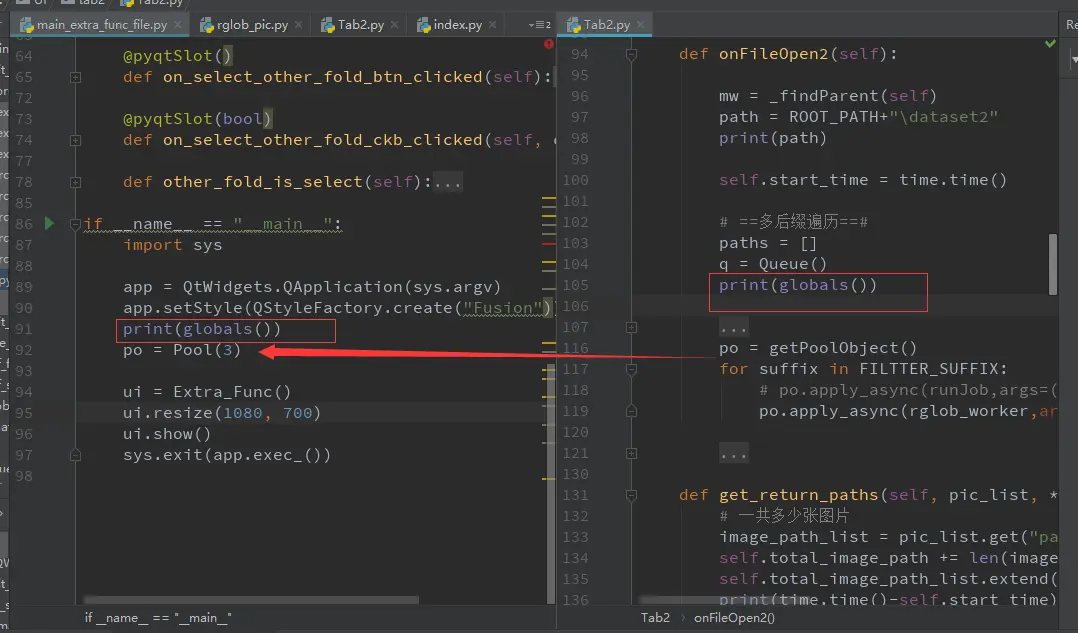
Task: Click right editor vertical scrollbar thumb
Action: [1053, 265]
